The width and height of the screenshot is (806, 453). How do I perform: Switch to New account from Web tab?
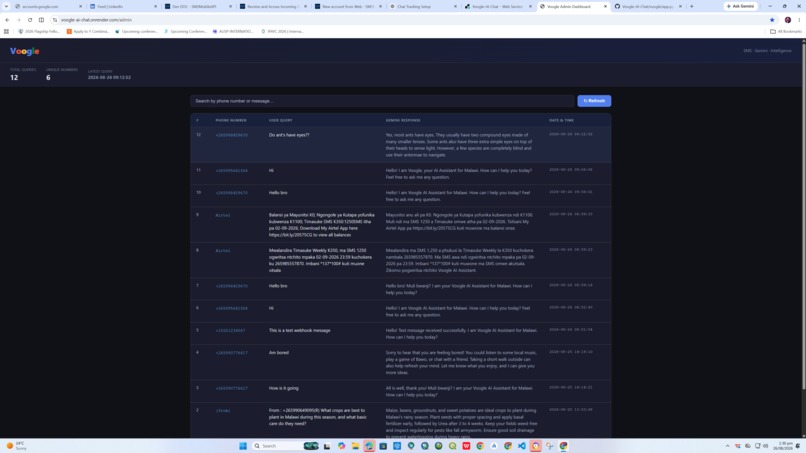pyautogui.click(x=346, y=6)
